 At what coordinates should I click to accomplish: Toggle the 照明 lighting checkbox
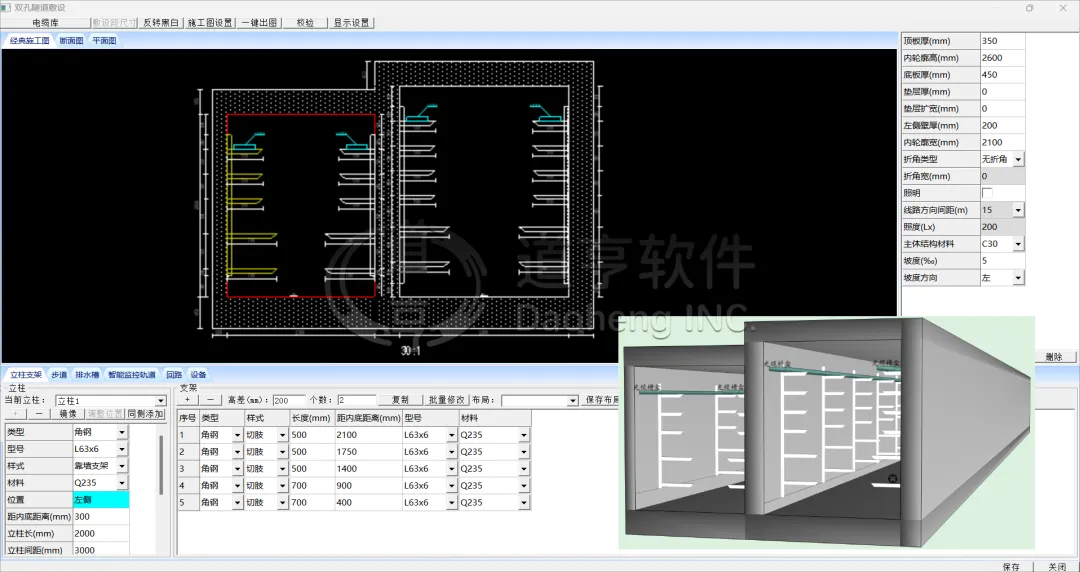pyautogui.click(x=988, y=193)
